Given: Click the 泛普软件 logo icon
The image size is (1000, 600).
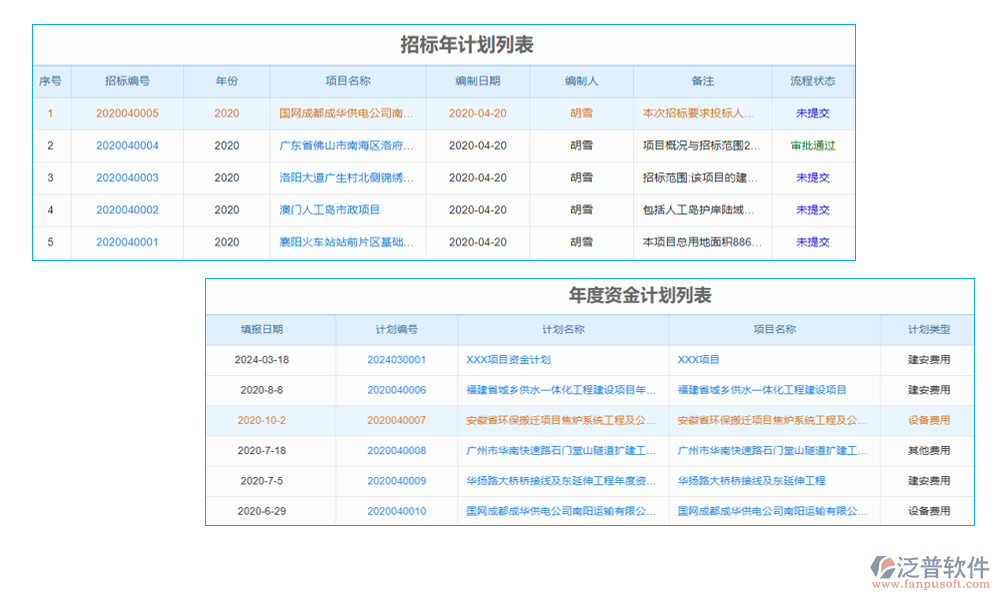Looking at the screenshot, I should pyautogui.click(x=885, y=564).
